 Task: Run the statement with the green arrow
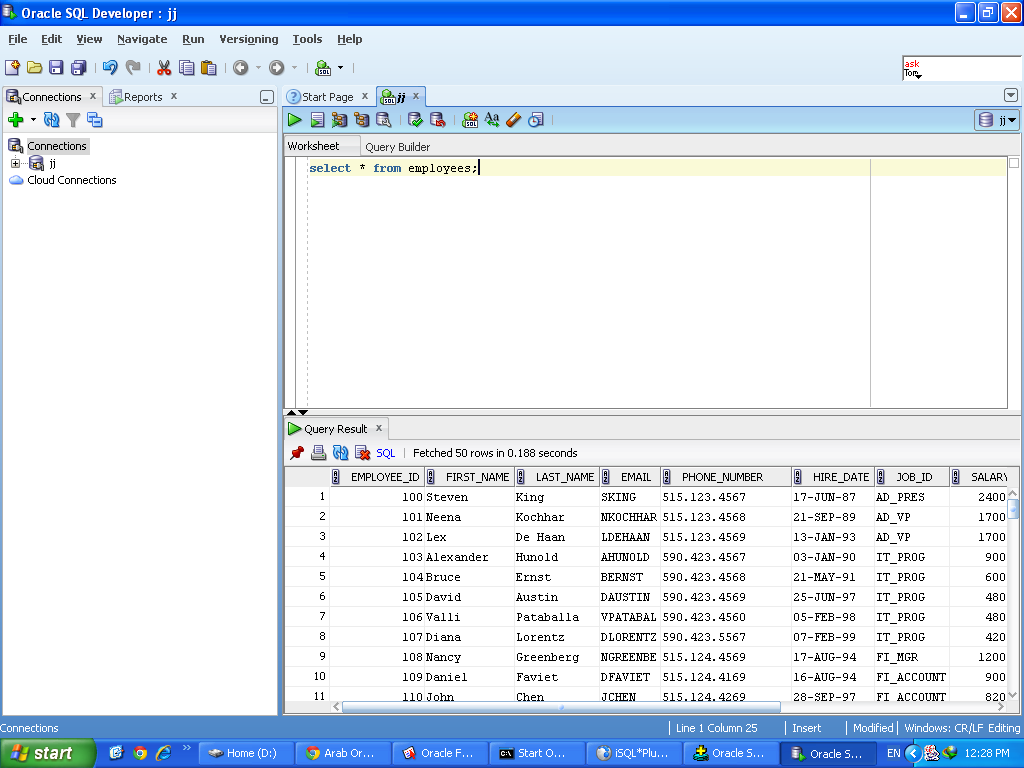[x=295, y=120]
